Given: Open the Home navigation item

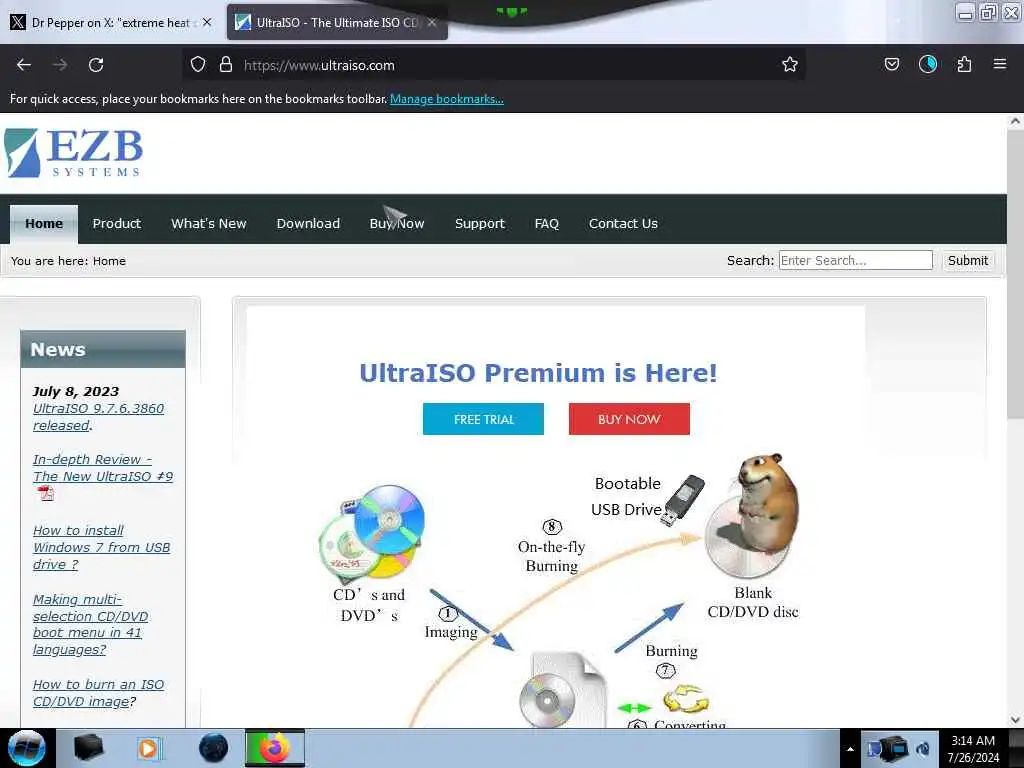Looking at the screenshot, I should tap(44, 223).
